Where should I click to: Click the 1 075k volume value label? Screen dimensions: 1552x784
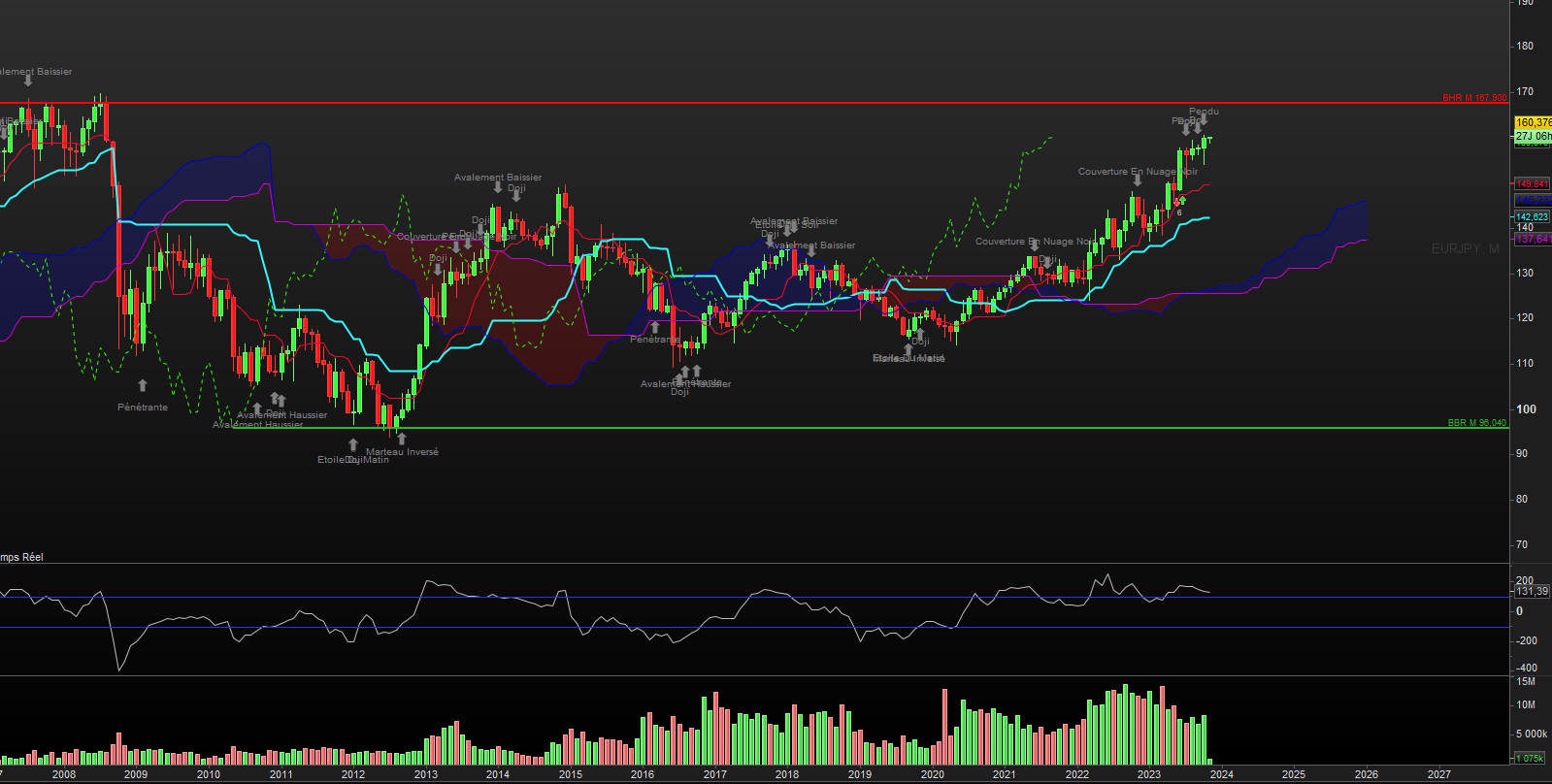pos(1531,758)
